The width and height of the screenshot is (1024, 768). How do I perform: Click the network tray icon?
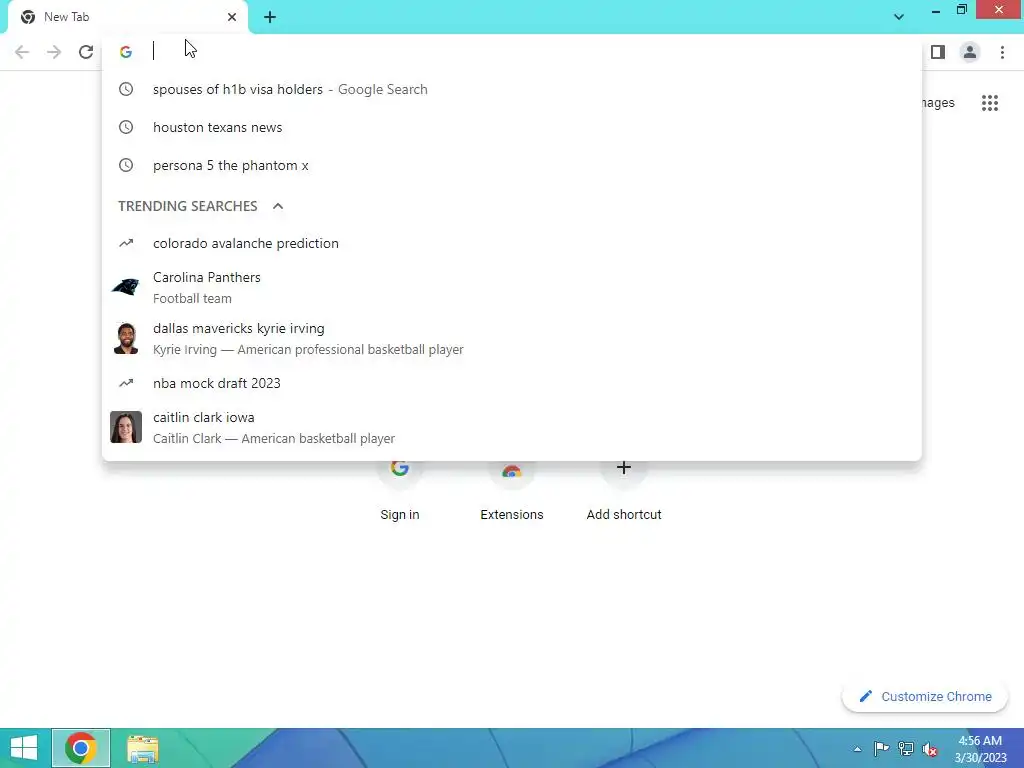coord(906,748)
